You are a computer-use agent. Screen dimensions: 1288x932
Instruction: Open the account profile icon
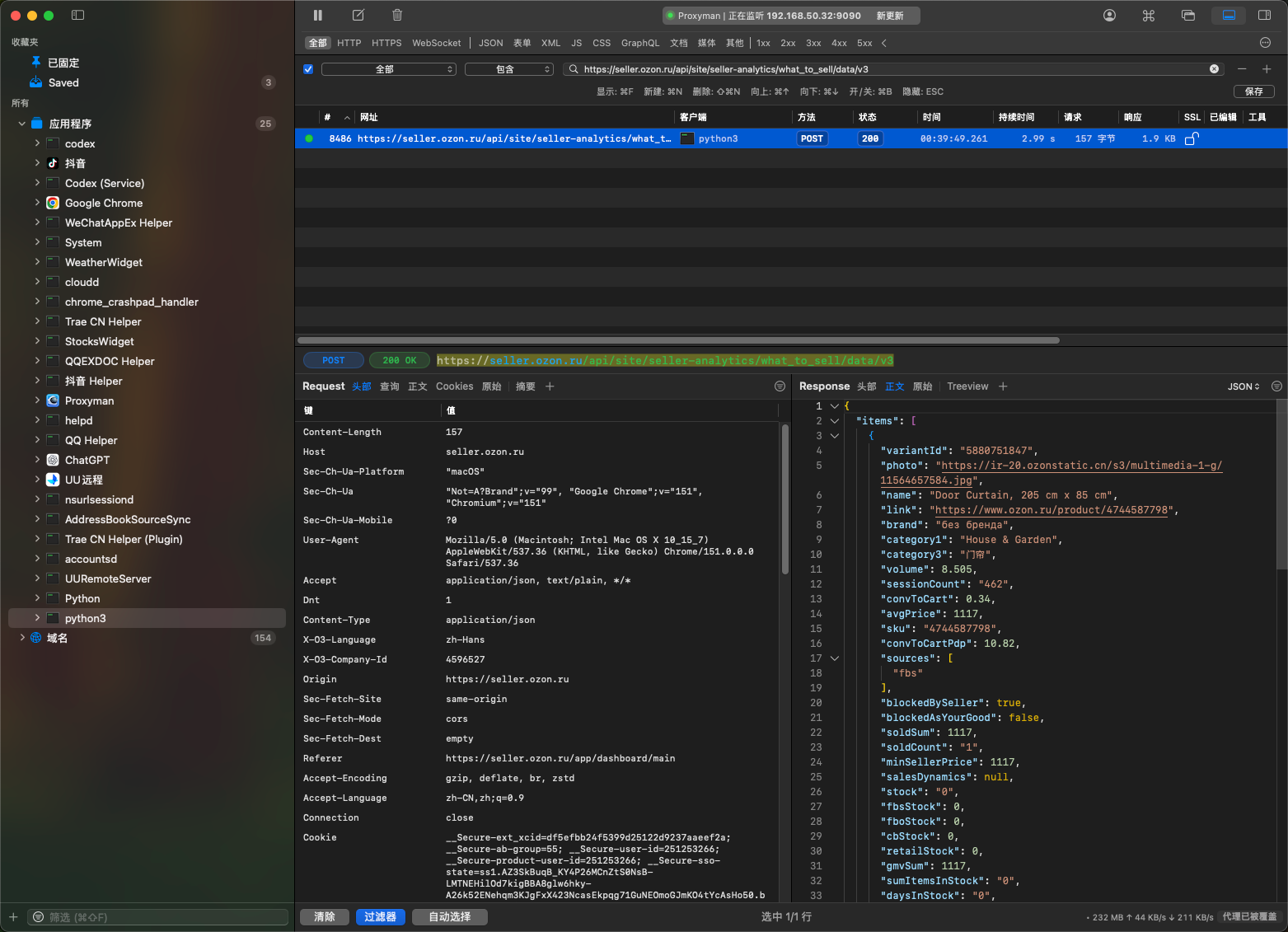click(x=1109, y=15)
